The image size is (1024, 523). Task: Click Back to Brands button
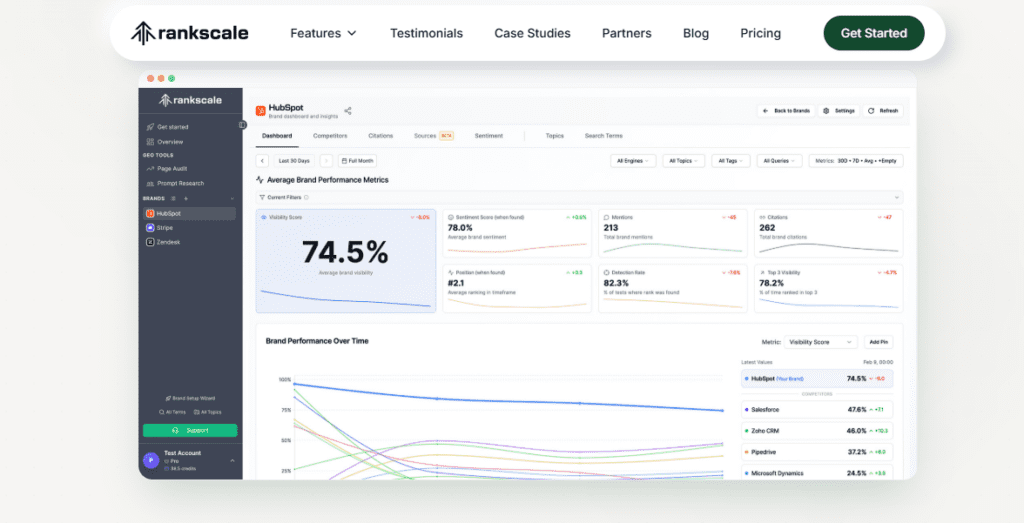(x=786, y=111)
